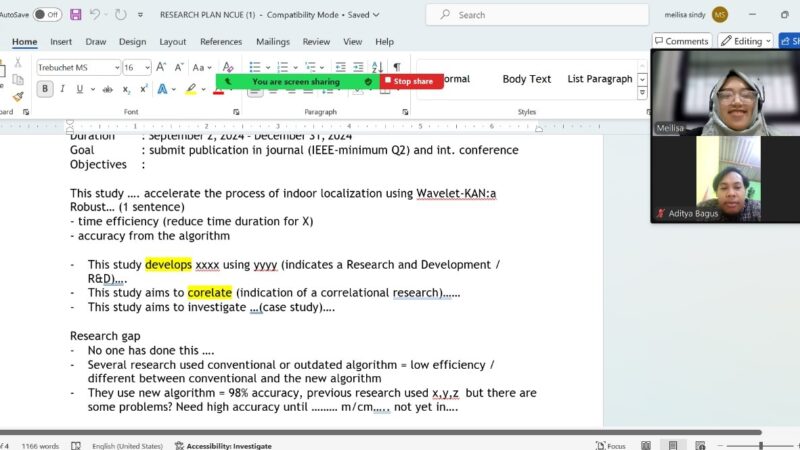Open the font size dropdown

pos(145,67)
